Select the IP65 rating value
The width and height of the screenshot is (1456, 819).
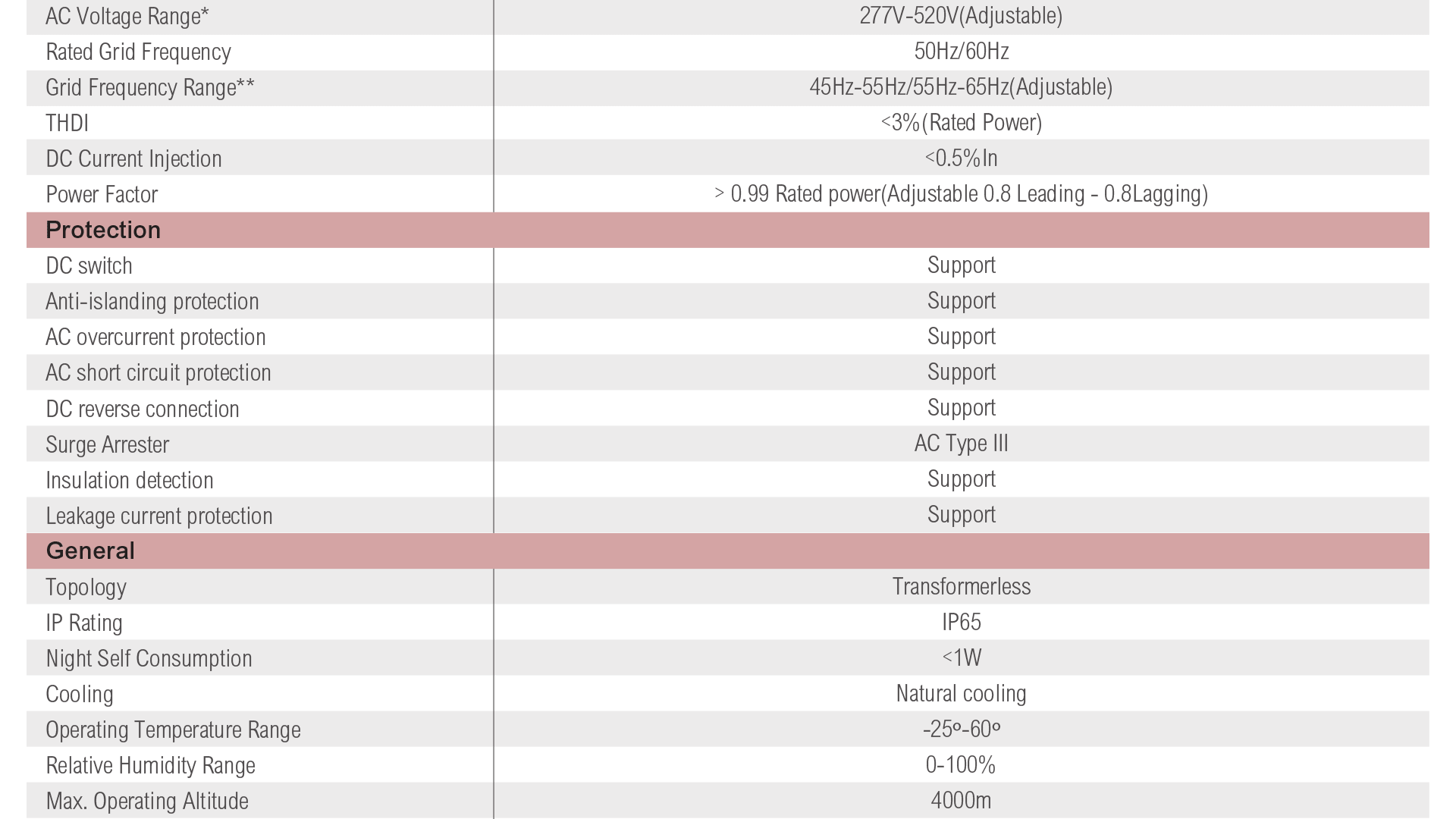click(961, 622)
